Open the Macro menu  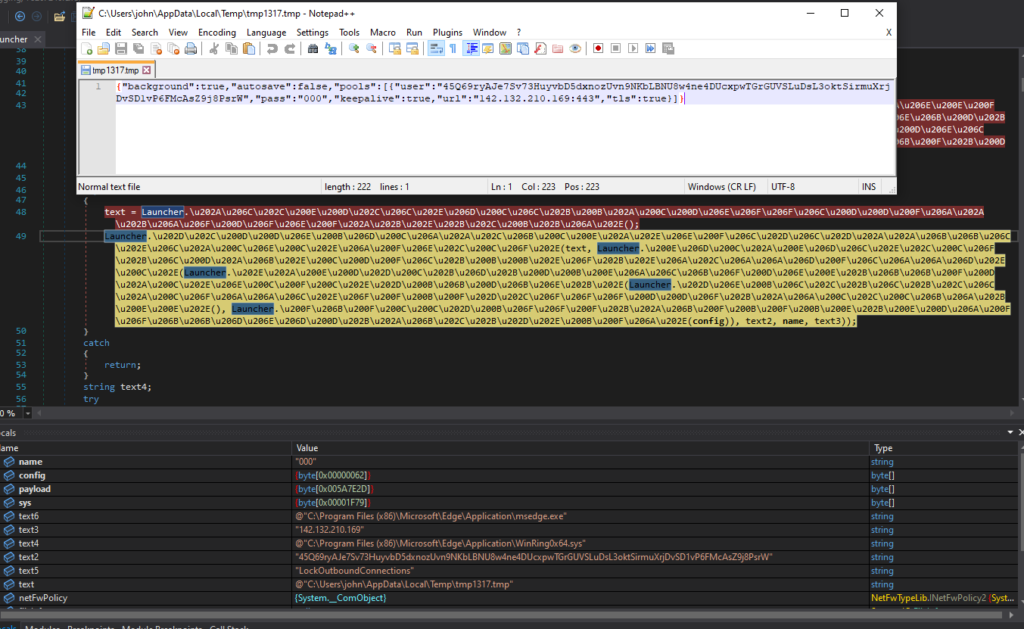tap(383, 33)
